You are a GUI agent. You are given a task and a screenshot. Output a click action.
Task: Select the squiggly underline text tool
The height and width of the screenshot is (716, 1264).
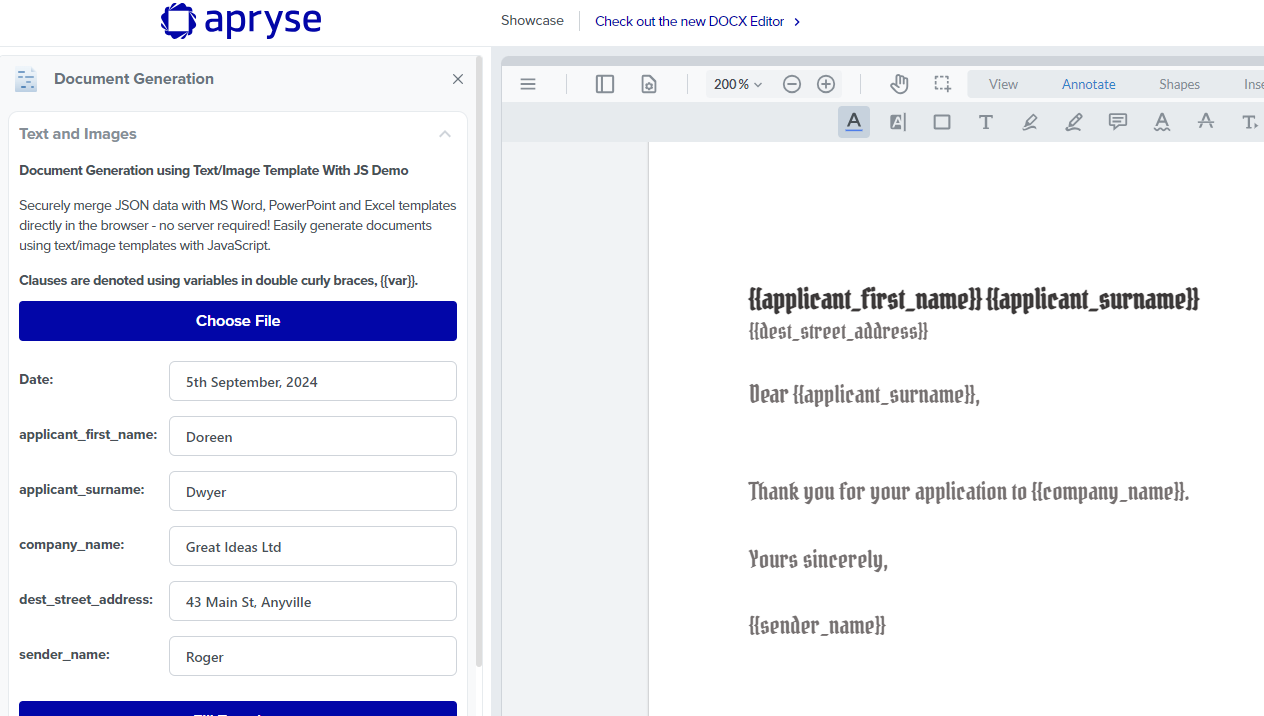[1161, 121]
